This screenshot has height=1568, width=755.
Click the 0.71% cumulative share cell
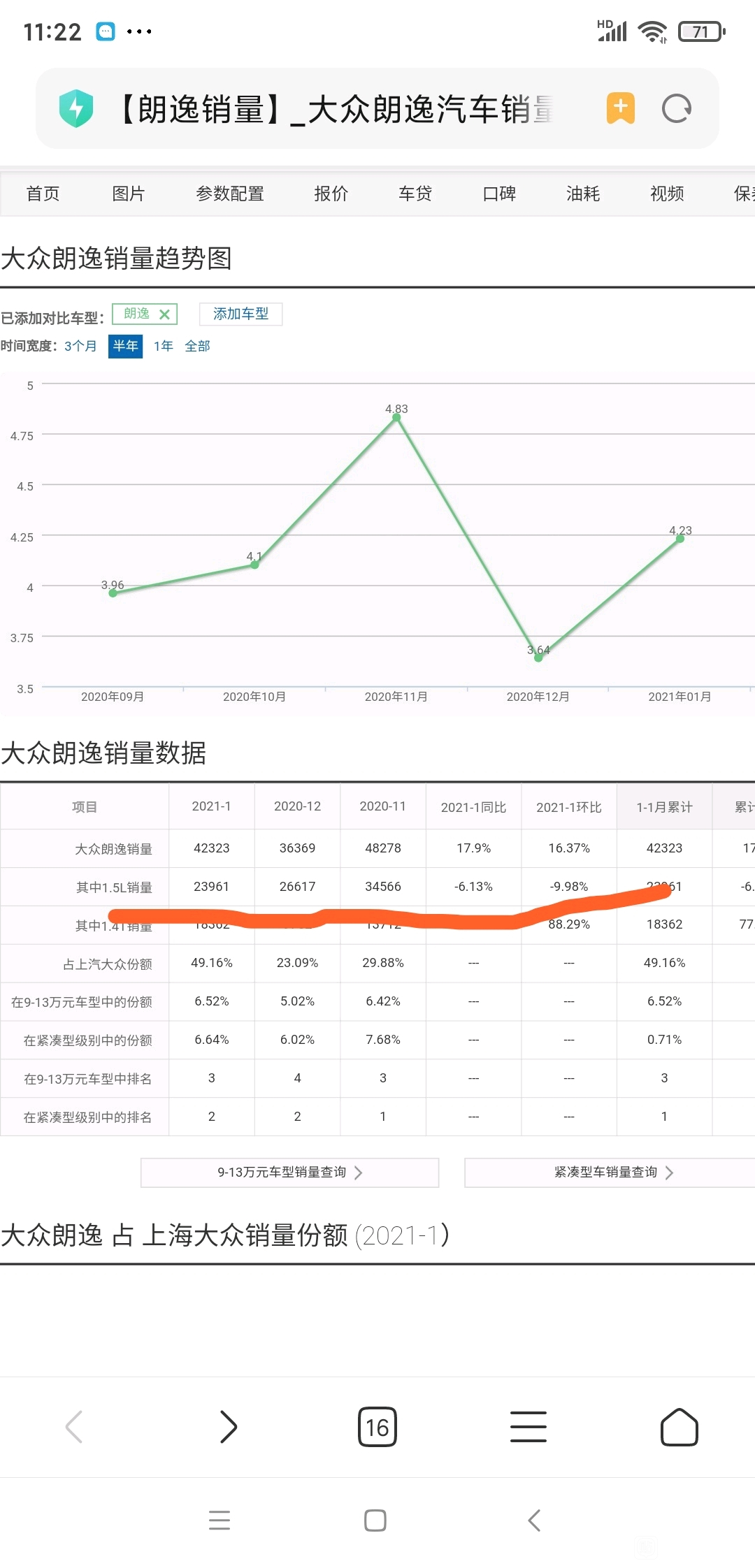664,1040
